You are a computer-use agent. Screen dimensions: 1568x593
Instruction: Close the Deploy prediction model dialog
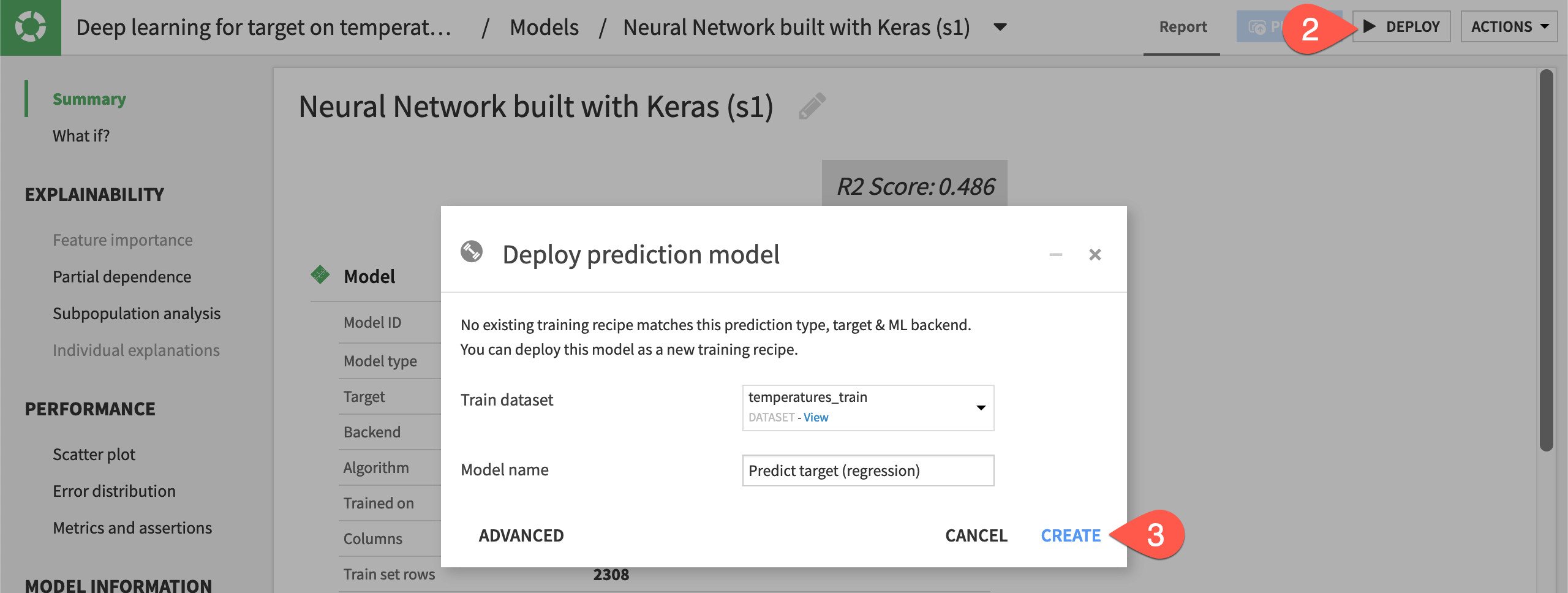pyautogui.click(x=1096, y=254)
